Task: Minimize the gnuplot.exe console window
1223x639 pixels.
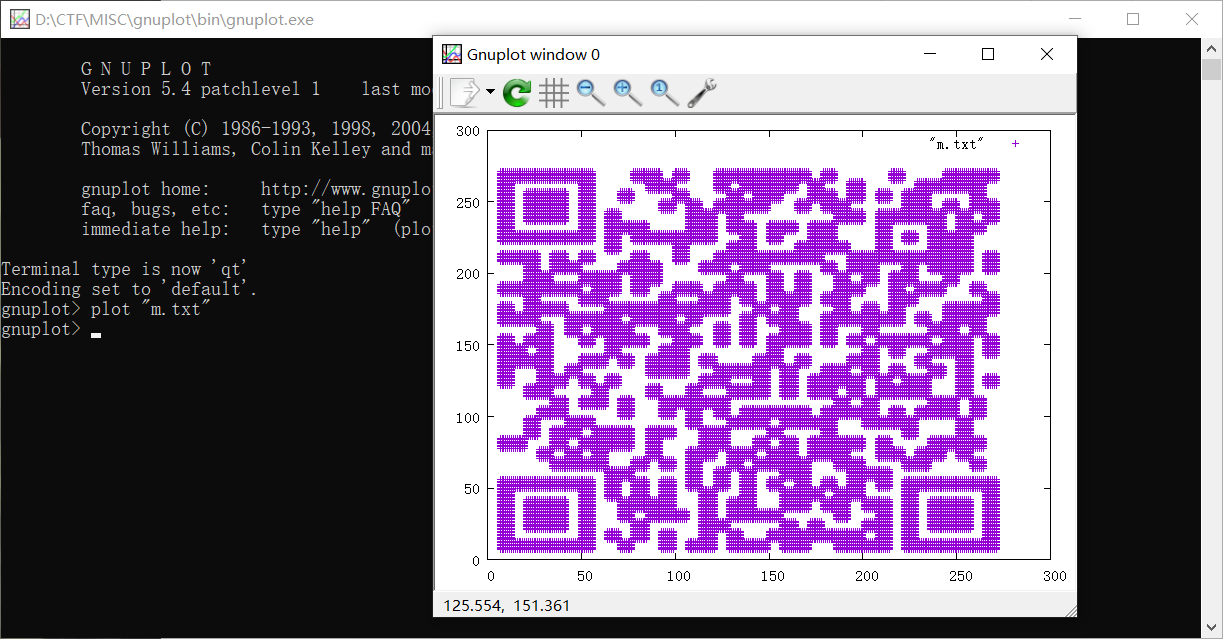Action: pos(1075,19)
